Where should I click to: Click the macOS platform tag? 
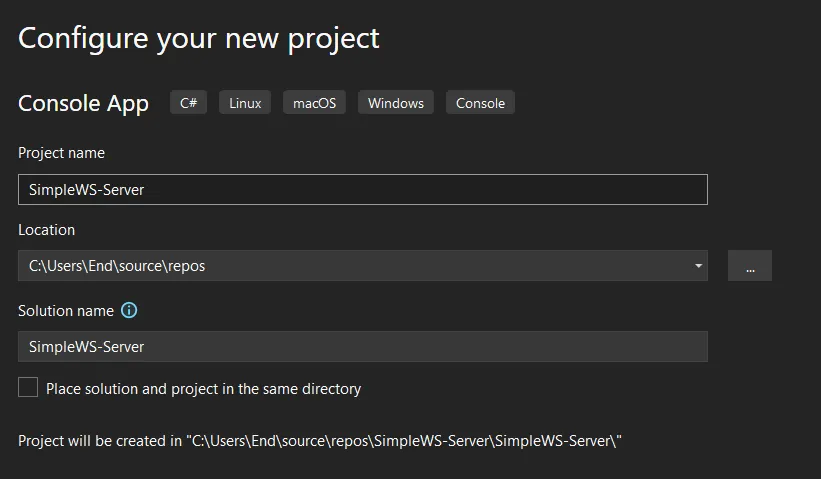pos(314,103)
